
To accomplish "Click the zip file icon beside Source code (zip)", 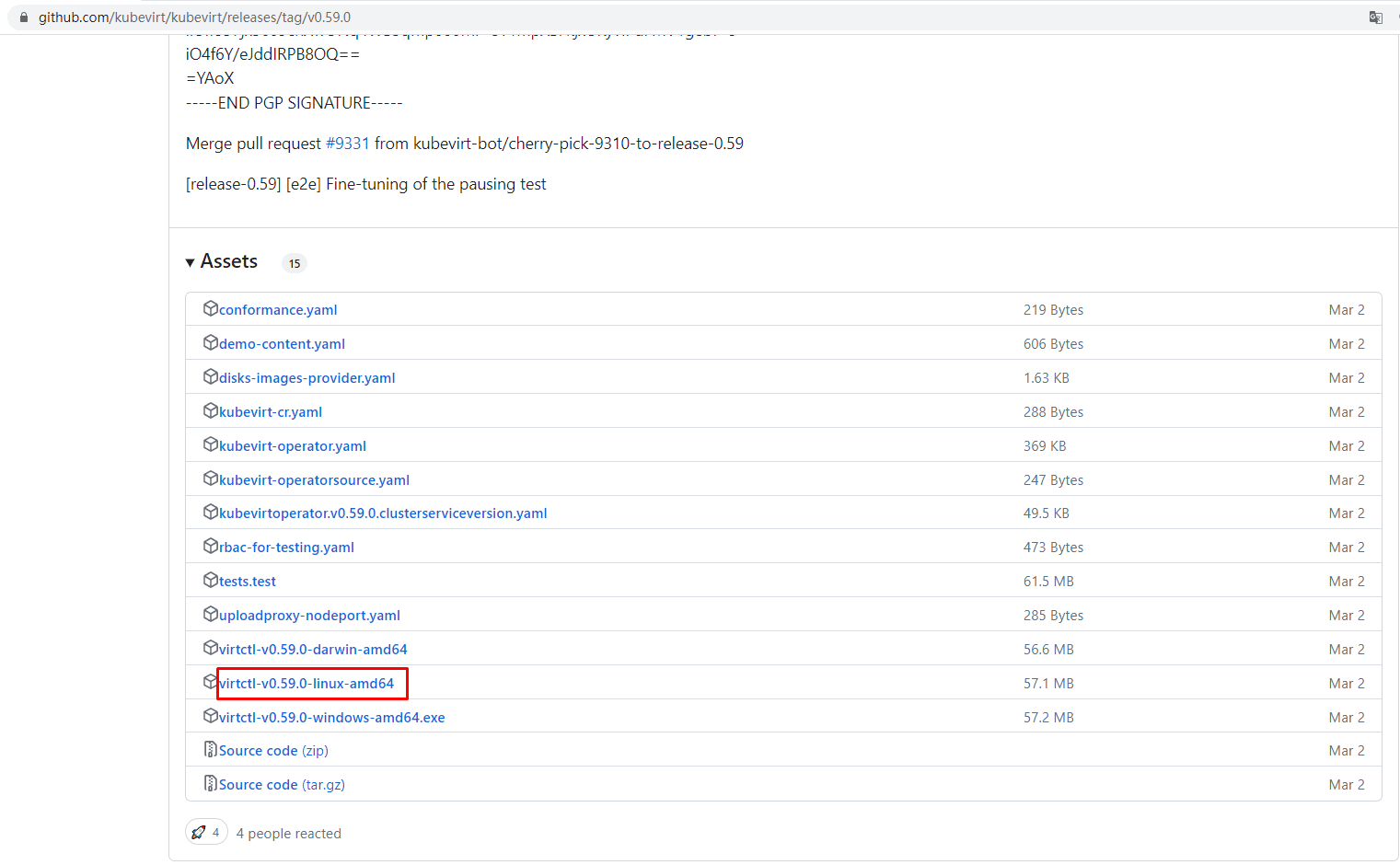I will click(211, 749).
